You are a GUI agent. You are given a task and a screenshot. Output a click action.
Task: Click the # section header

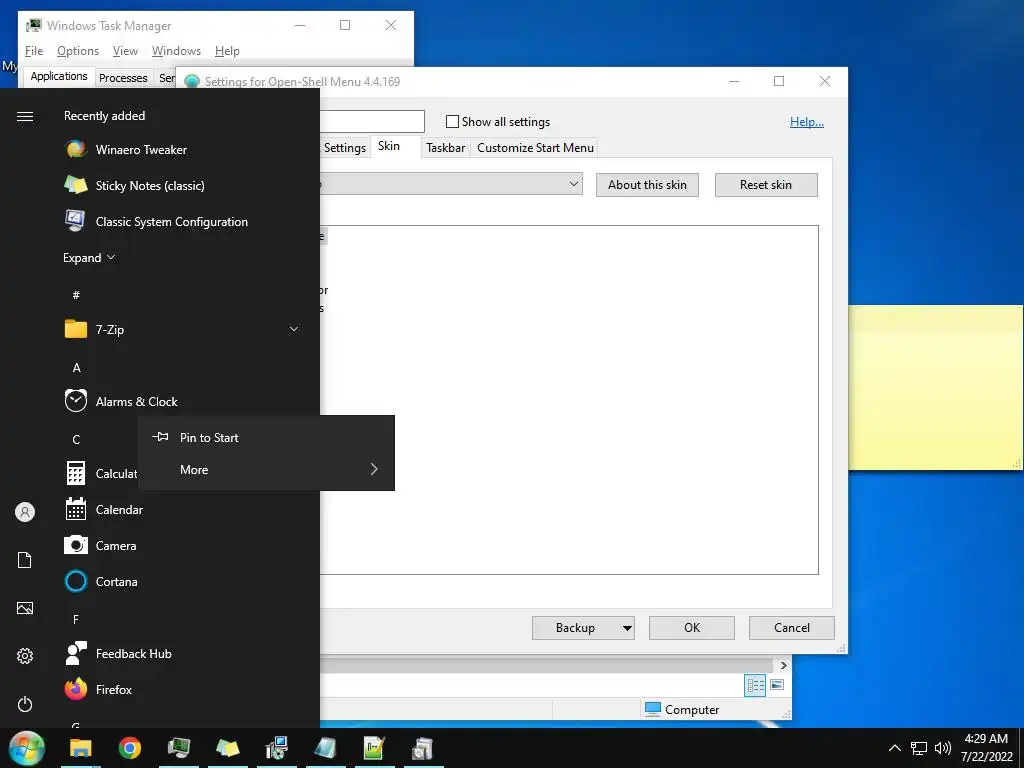coord(76,295)
